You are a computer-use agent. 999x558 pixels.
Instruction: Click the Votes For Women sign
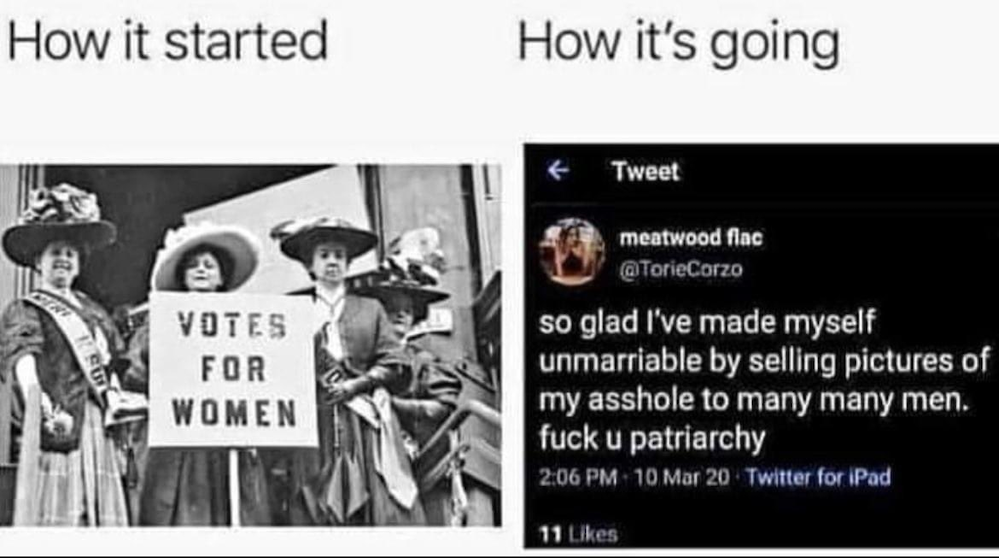233,369
